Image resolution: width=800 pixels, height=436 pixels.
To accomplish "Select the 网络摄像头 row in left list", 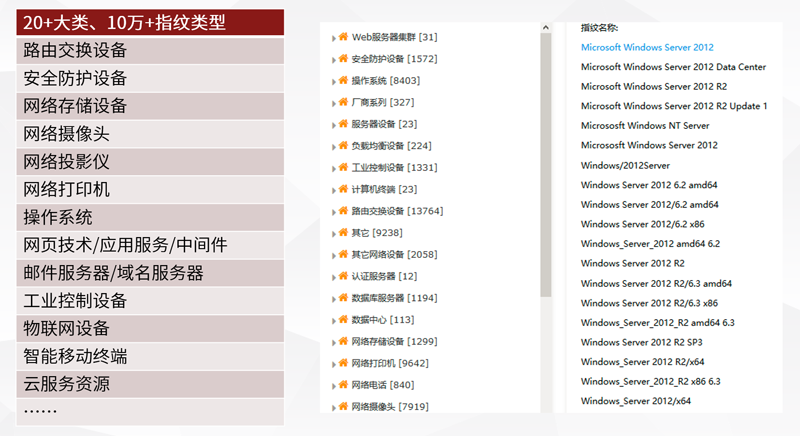I will click(x=150, y=134).
